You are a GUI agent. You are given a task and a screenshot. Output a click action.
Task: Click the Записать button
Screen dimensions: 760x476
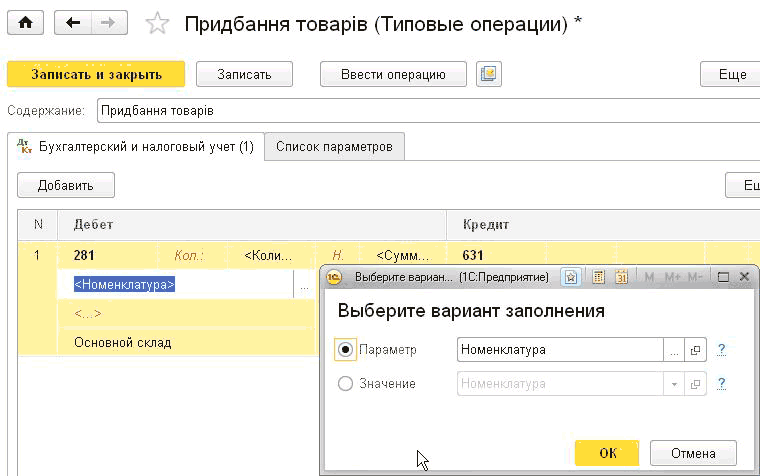click(244, 74)
